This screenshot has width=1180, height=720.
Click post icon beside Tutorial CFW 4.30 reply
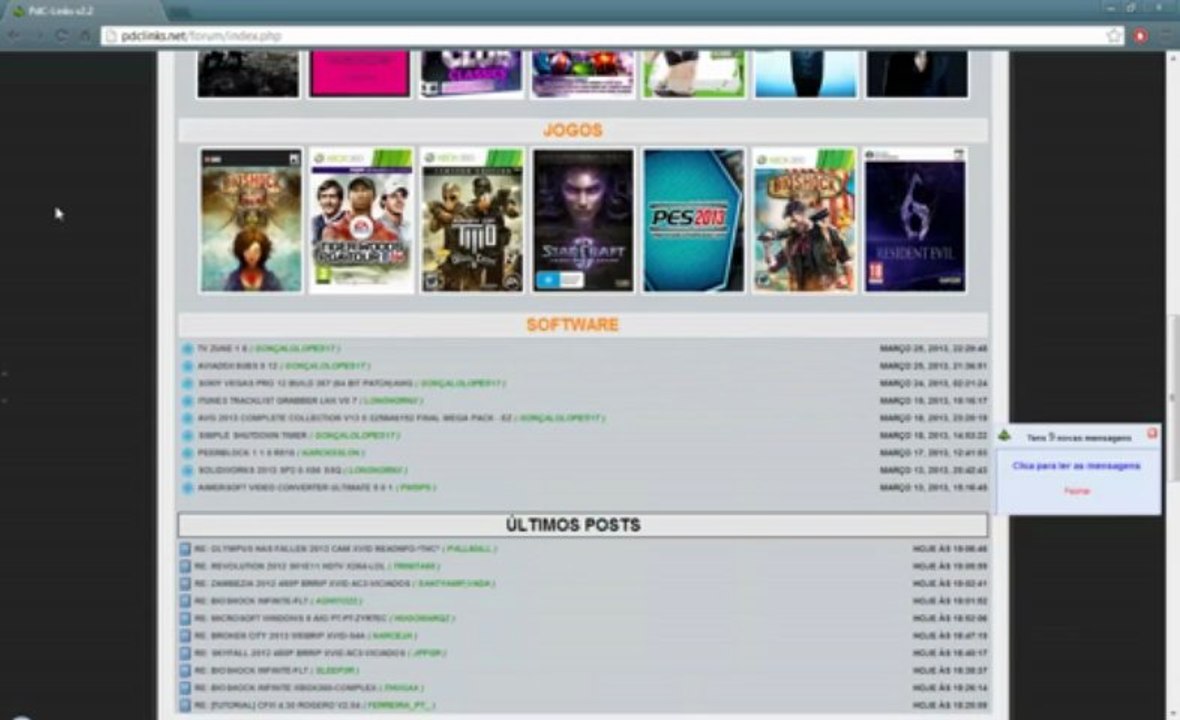tap(185, 705)
